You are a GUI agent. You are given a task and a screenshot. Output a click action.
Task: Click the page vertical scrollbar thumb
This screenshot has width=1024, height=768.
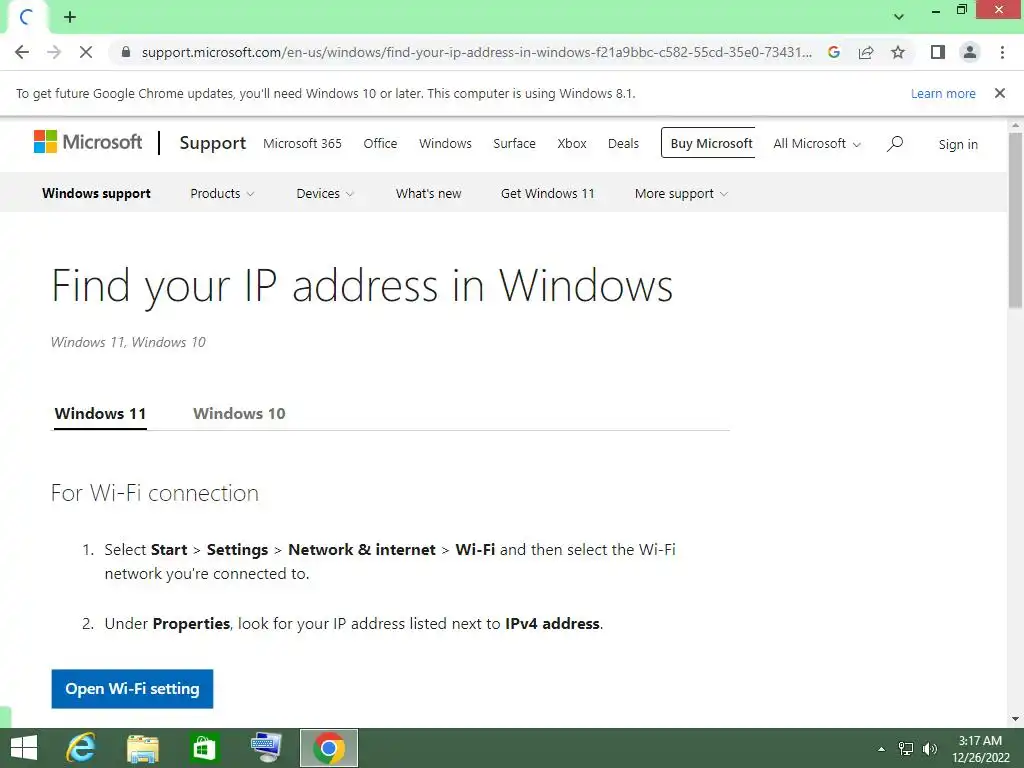1015,219
